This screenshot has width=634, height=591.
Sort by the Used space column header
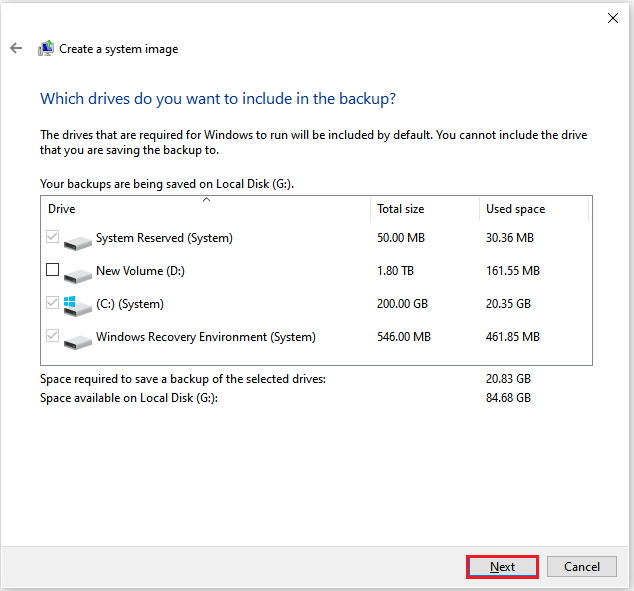coord(534,209)
